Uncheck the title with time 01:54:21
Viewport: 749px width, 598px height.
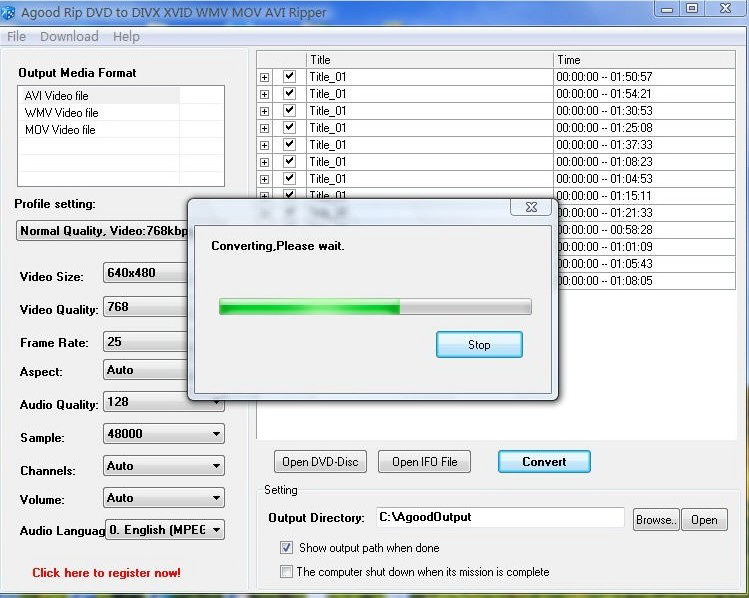point(289,93)
